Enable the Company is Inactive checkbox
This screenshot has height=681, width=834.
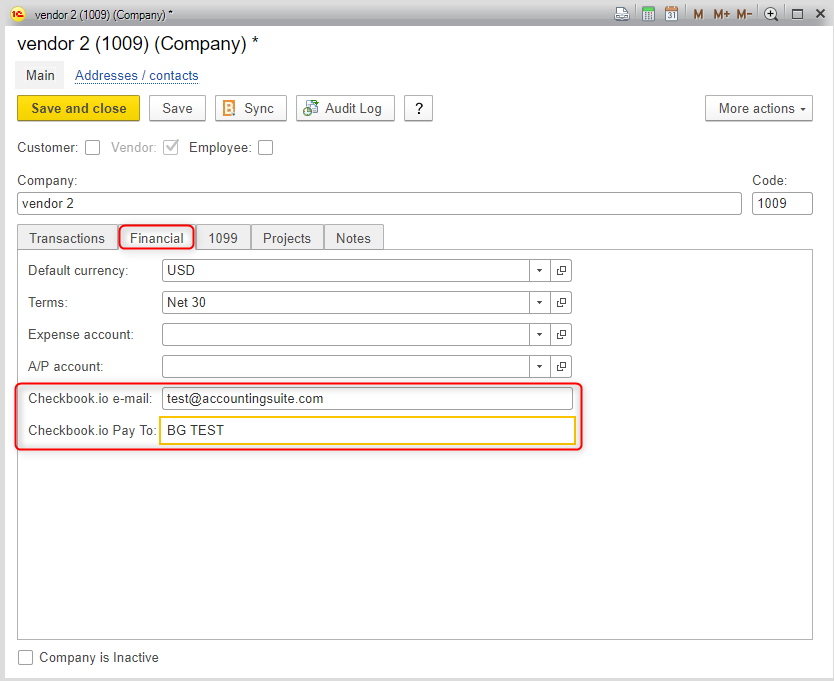click(25, 657)
